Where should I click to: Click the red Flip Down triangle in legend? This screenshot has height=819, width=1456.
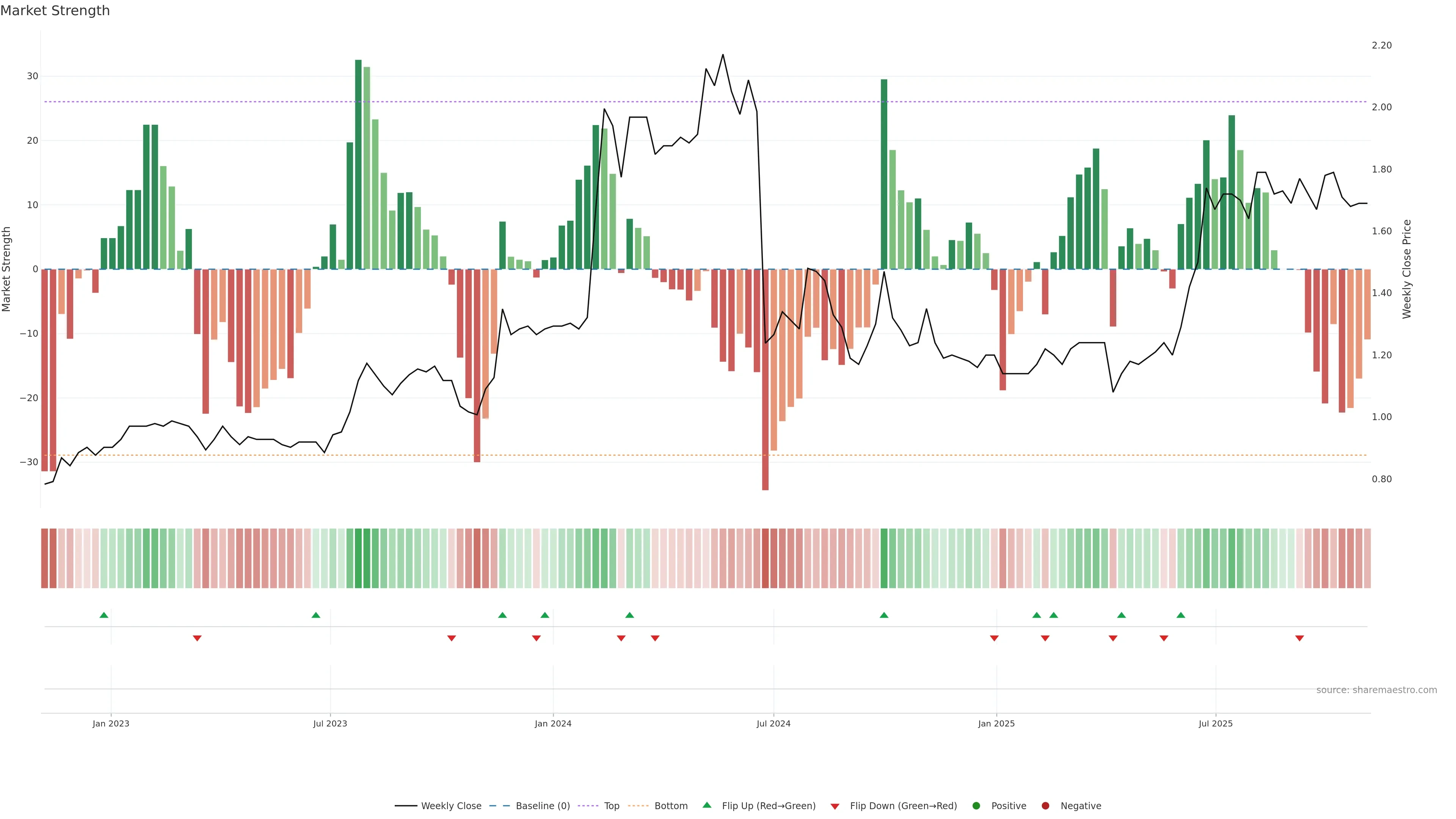click(835, 806)
